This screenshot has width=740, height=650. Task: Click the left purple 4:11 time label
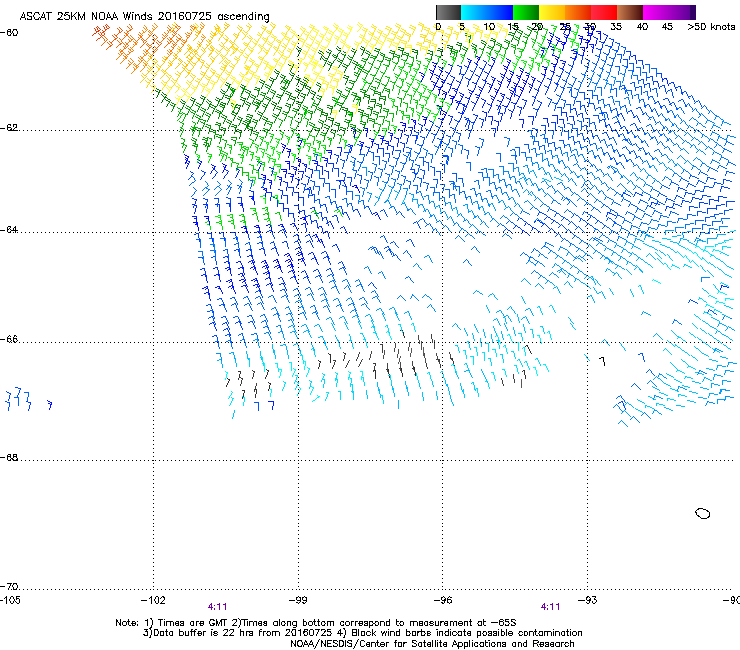(x=217, y=607)
